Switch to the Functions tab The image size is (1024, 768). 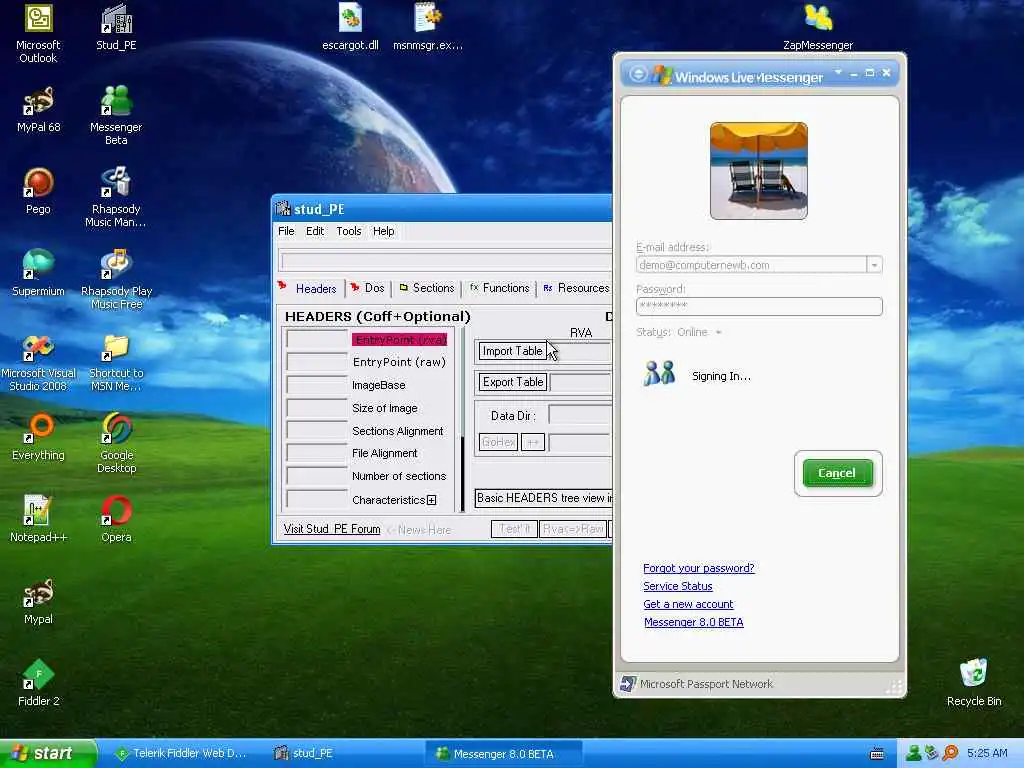[500, 288]
